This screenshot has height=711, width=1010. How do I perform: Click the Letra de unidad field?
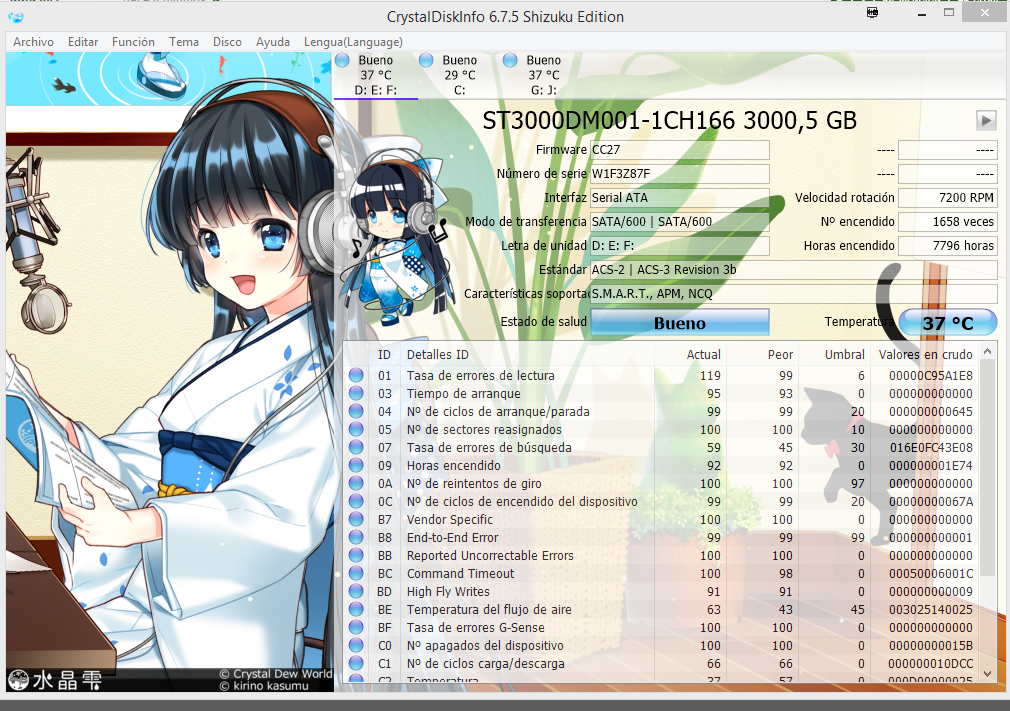tap(680, 245)
